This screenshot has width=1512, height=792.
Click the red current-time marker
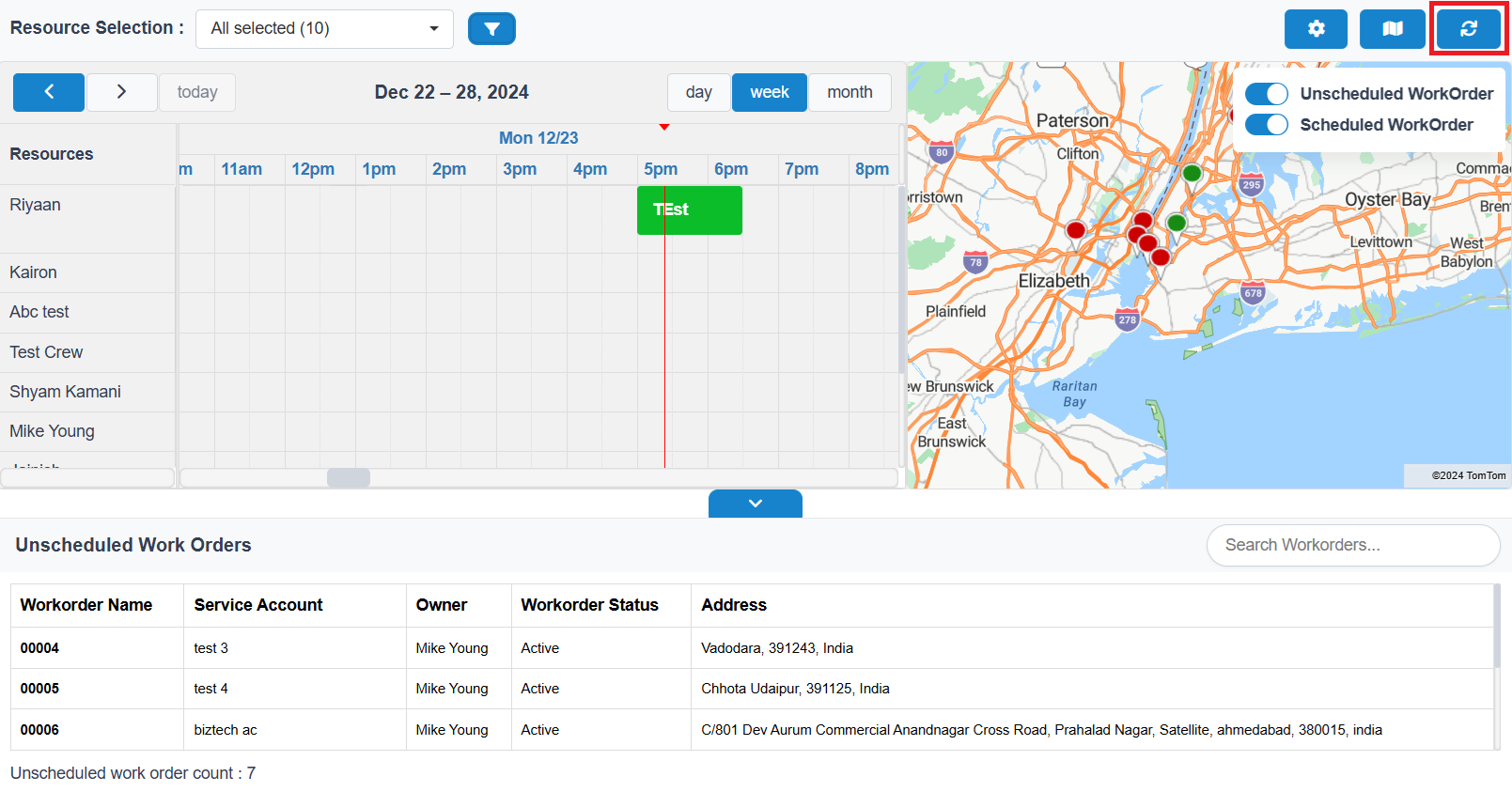pyautogui.click(x=664, y=127)
